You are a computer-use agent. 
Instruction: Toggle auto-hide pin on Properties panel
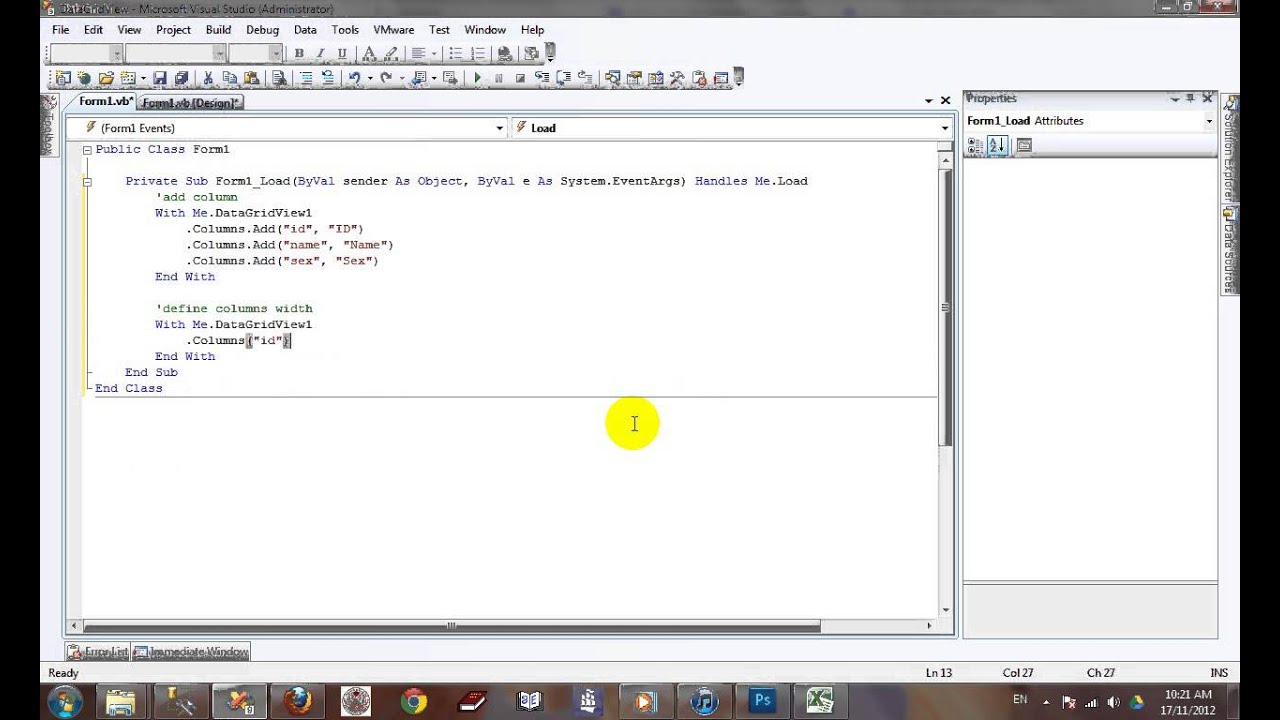click(1191, 98)
